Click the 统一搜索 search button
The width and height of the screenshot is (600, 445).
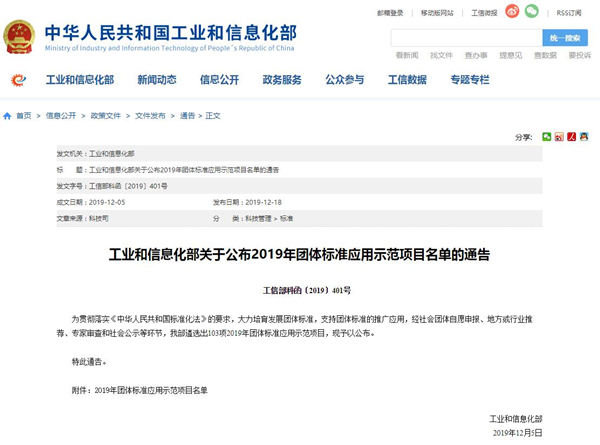[565, 38]
